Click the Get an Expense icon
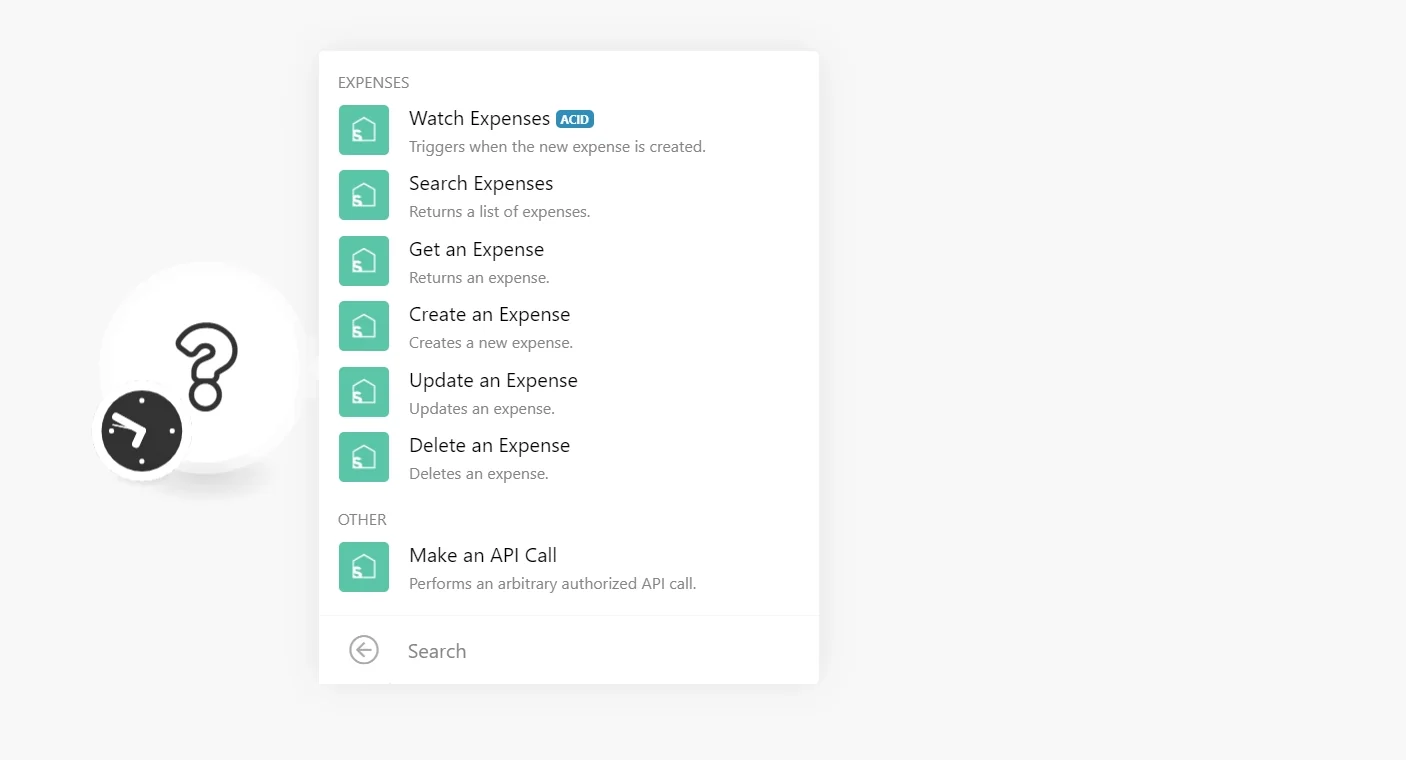1406x760 pixels. point(364,261)
